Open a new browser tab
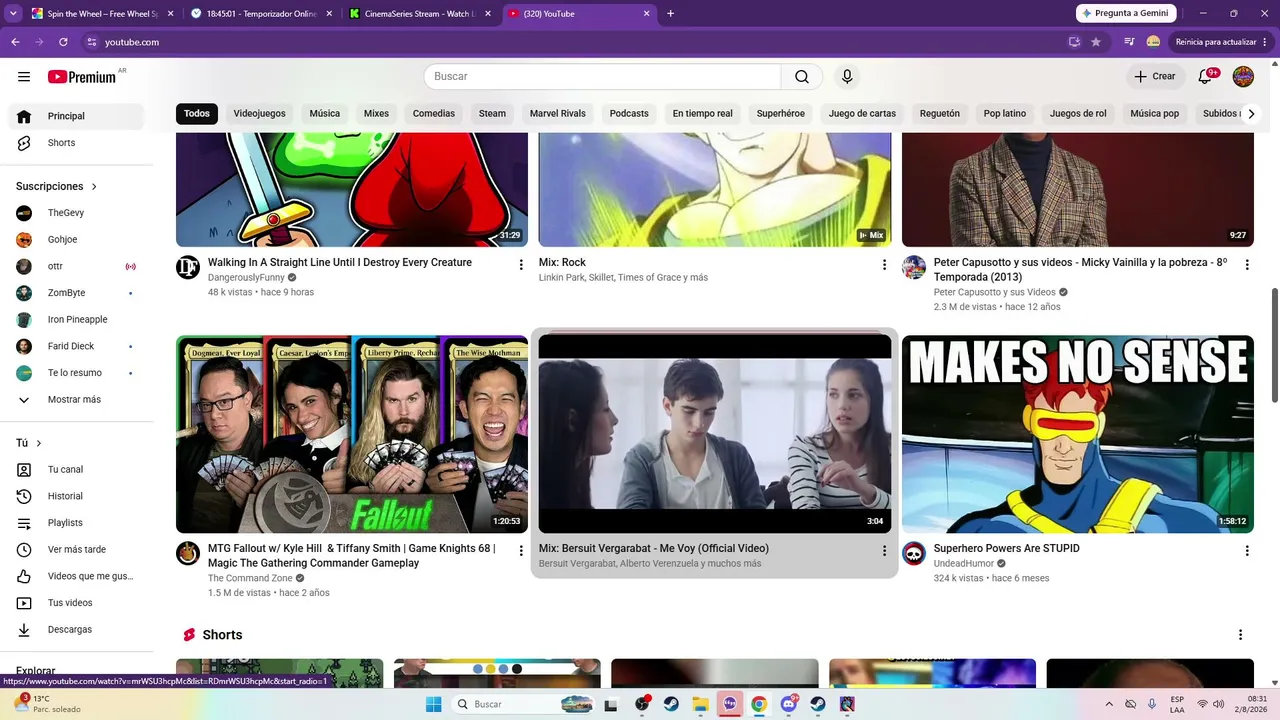This screenshot has height=720, width=1280. [x=670, y=14]
